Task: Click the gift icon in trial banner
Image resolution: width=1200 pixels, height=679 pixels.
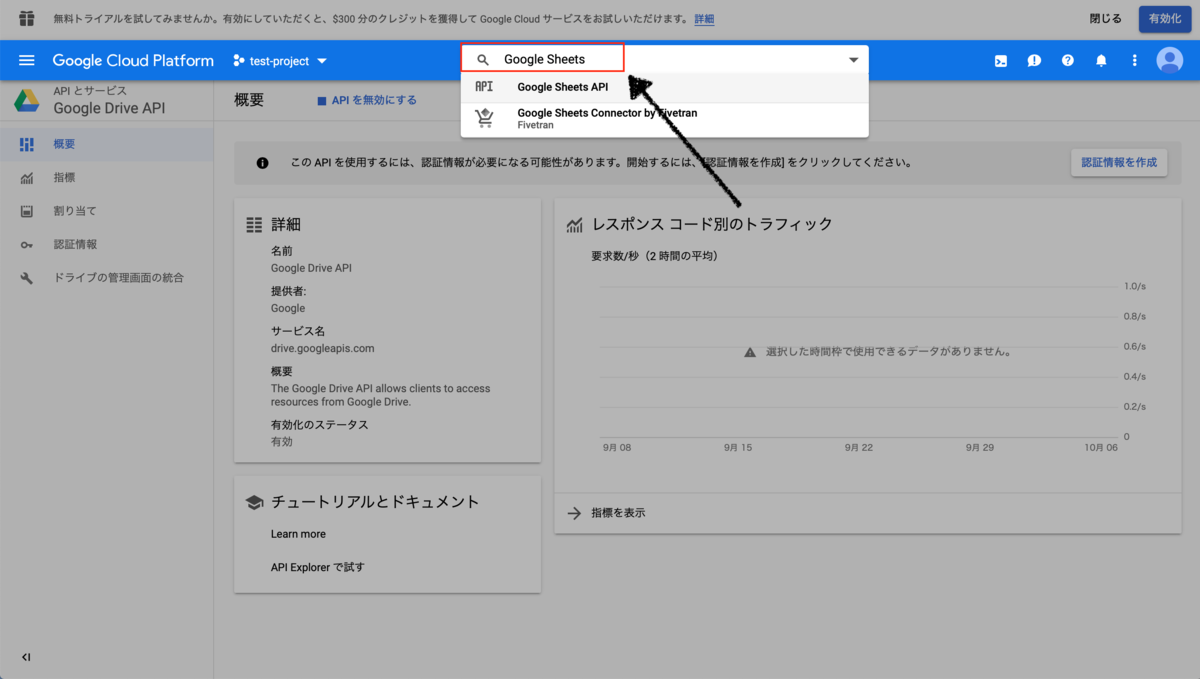Action: 27,19
